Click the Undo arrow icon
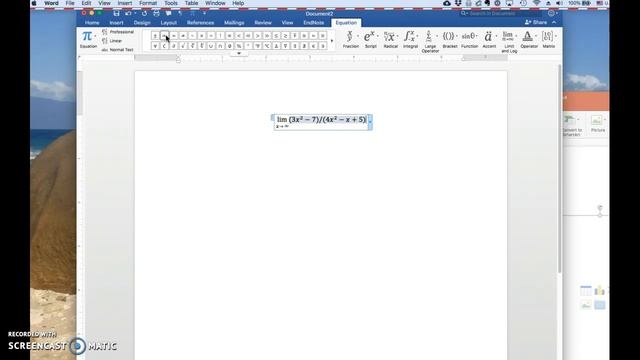This screenshot has height=360, width=640. click(128, 13)
